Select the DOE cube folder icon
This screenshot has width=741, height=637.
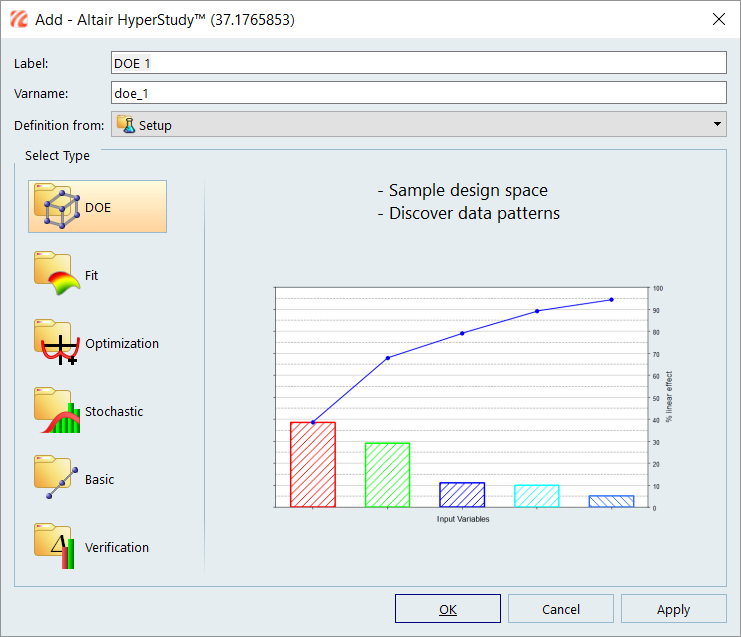(57, 207)
